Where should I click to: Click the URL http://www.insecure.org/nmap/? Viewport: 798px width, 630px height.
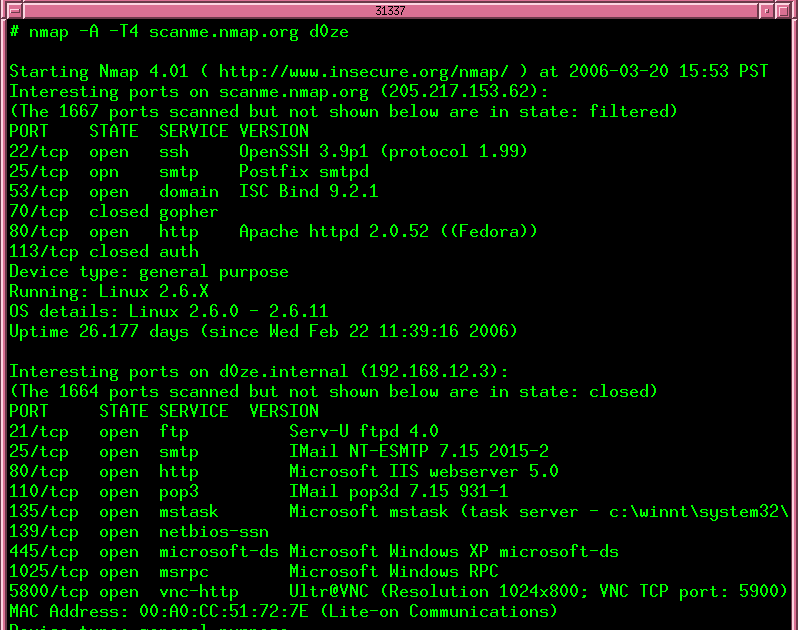[x=363, y=72]
